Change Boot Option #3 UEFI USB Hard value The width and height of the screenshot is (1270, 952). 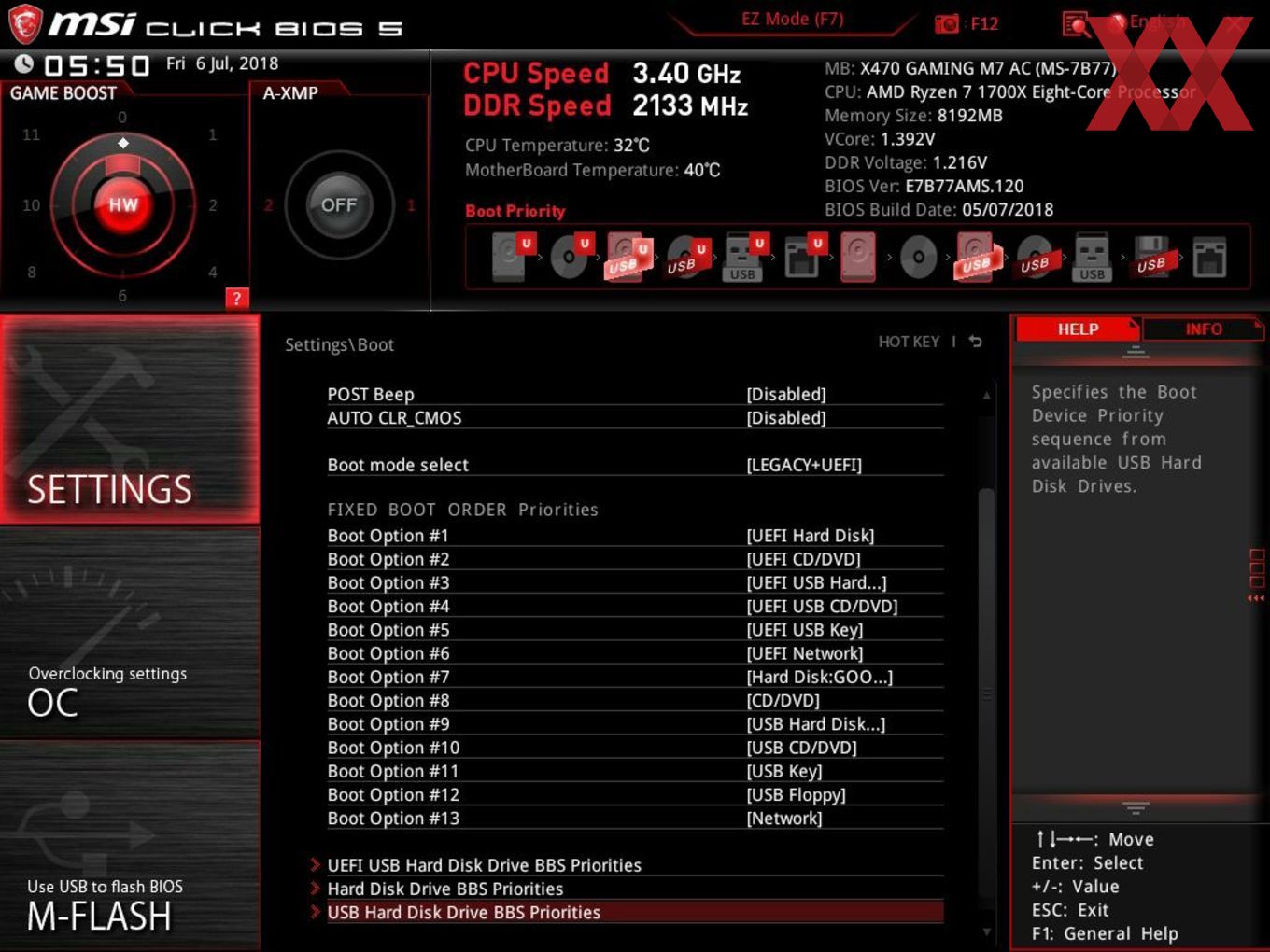coord(816,582)
